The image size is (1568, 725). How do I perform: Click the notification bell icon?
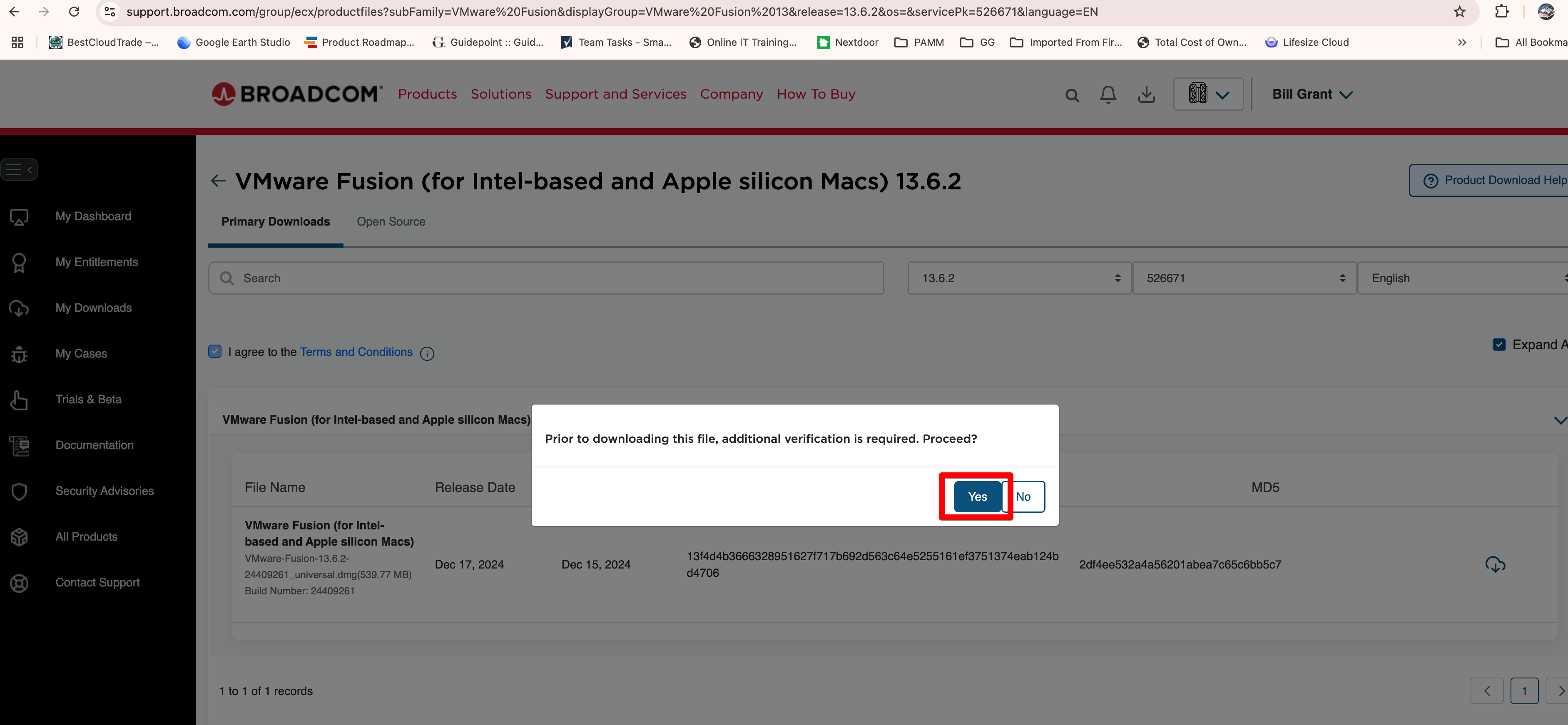click(x=1108, y=94)
